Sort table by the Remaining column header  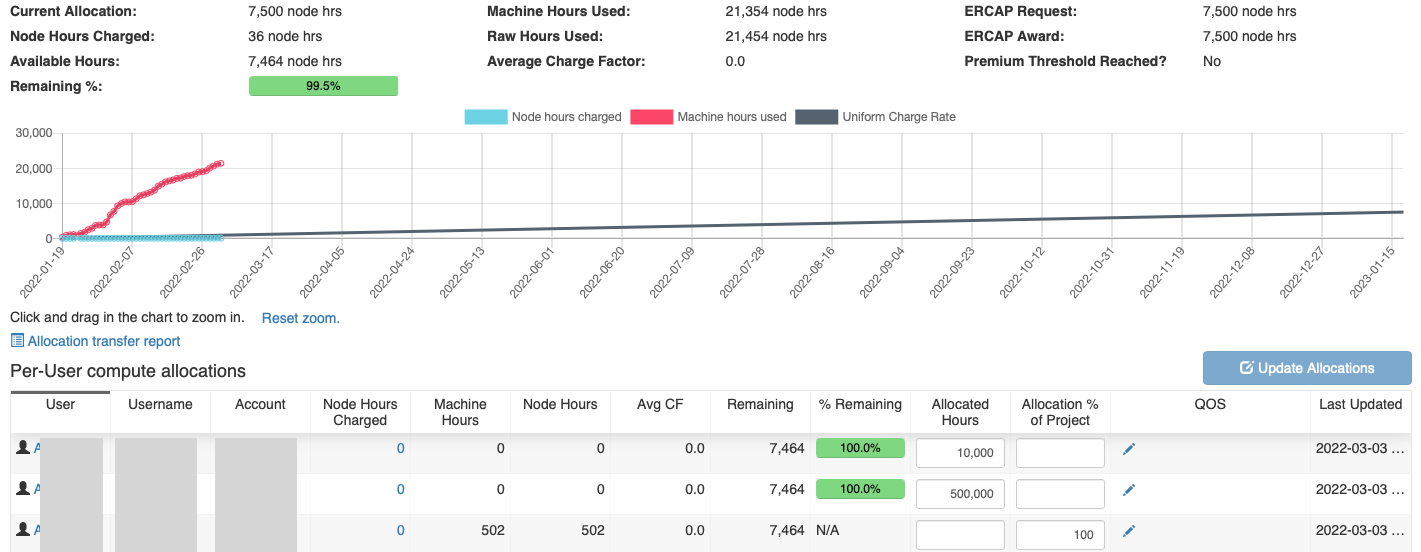click(759, 405)
